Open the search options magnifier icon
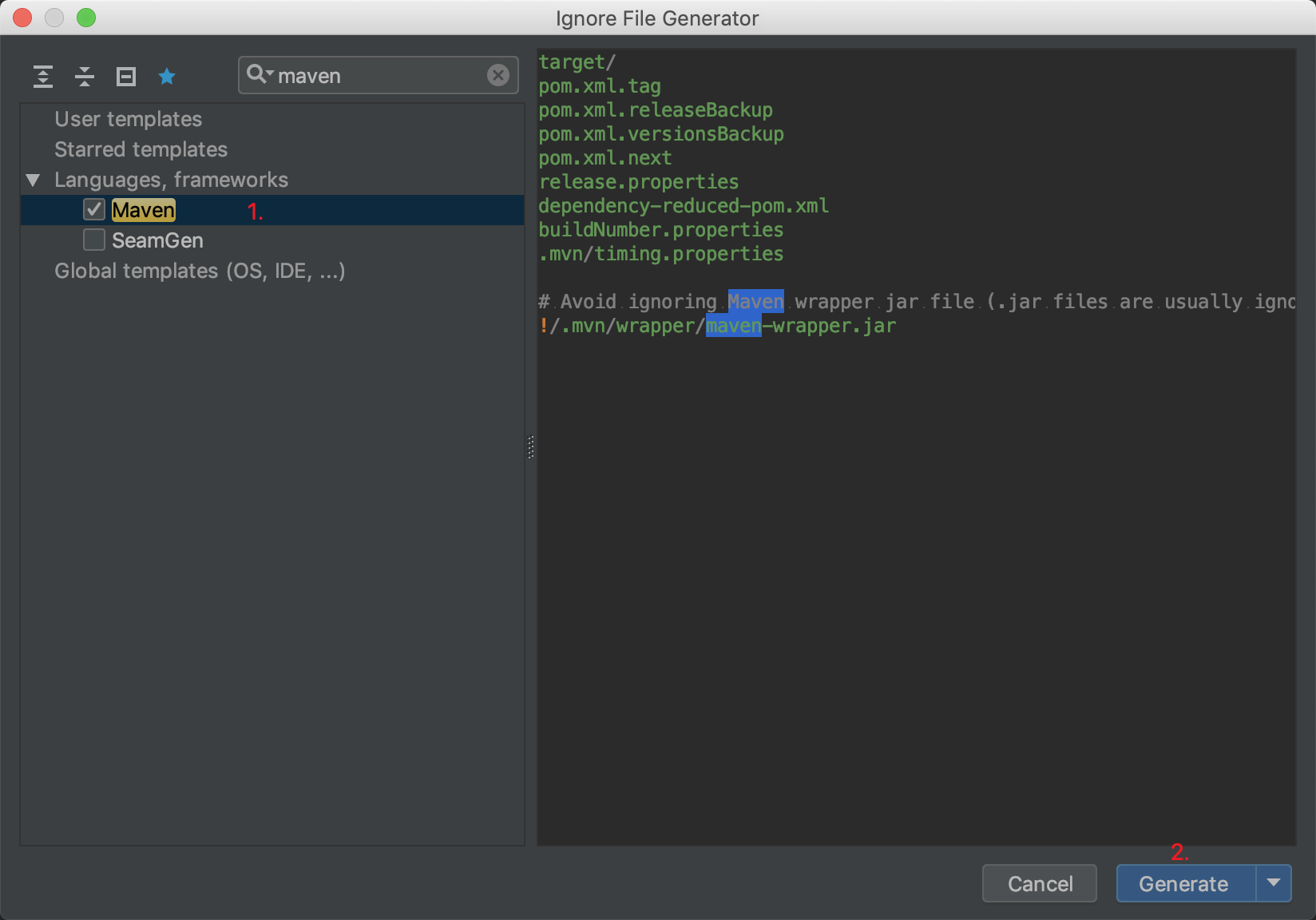Image resolution: width=1316 pixels, height=920 pixels. pyautogui.click(x=260, y=75)
